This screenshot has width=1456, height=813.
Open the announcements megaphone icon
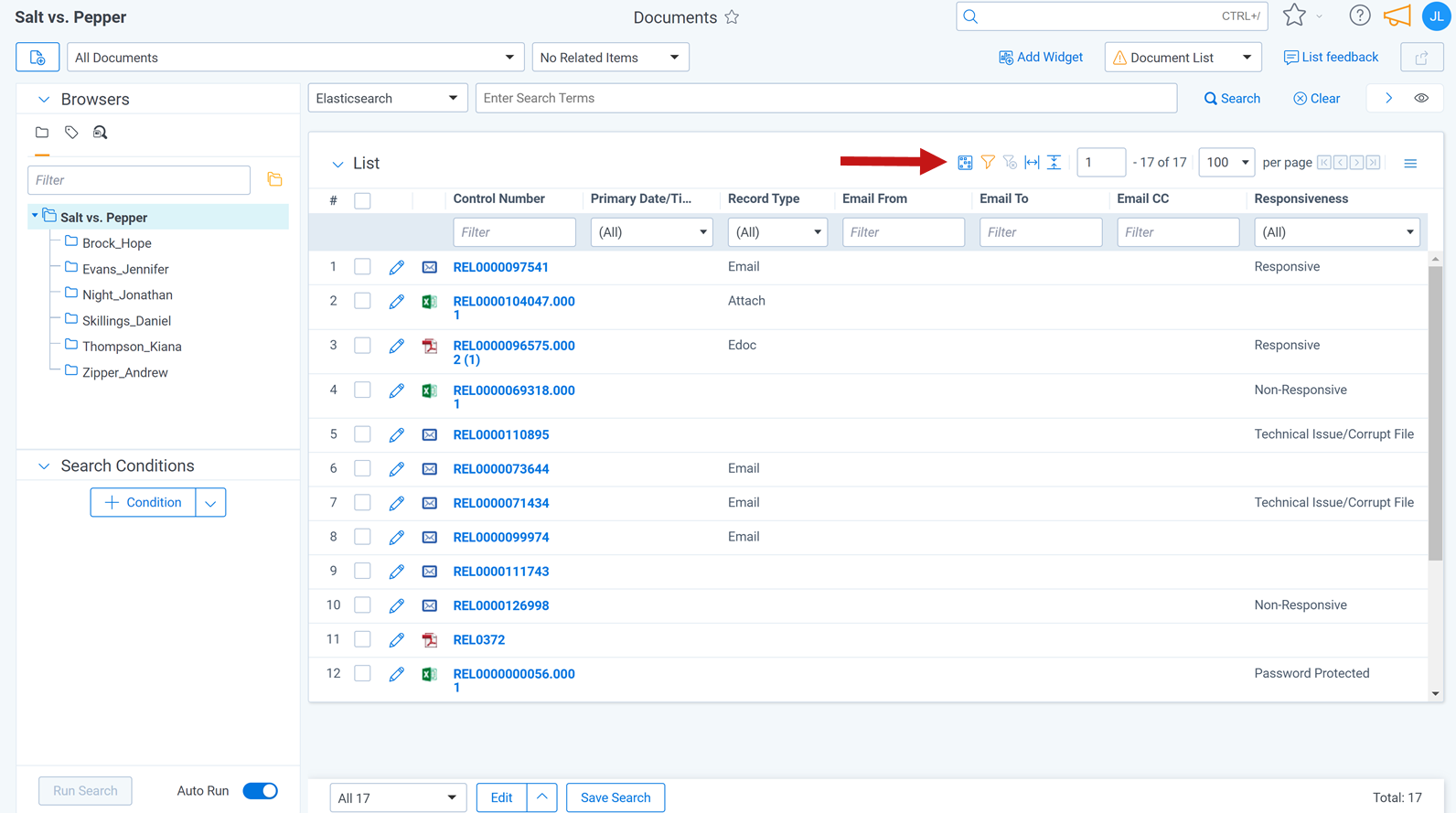1397,16
